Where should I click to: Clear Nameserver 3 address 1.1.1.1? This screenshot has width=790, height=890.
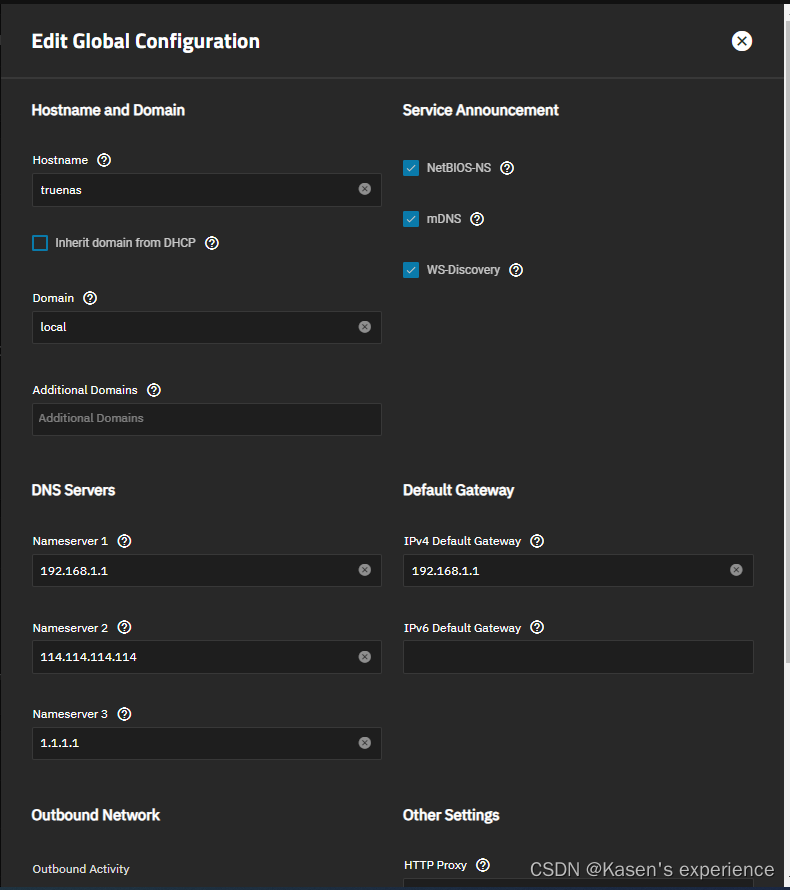[x=364, y=743]
